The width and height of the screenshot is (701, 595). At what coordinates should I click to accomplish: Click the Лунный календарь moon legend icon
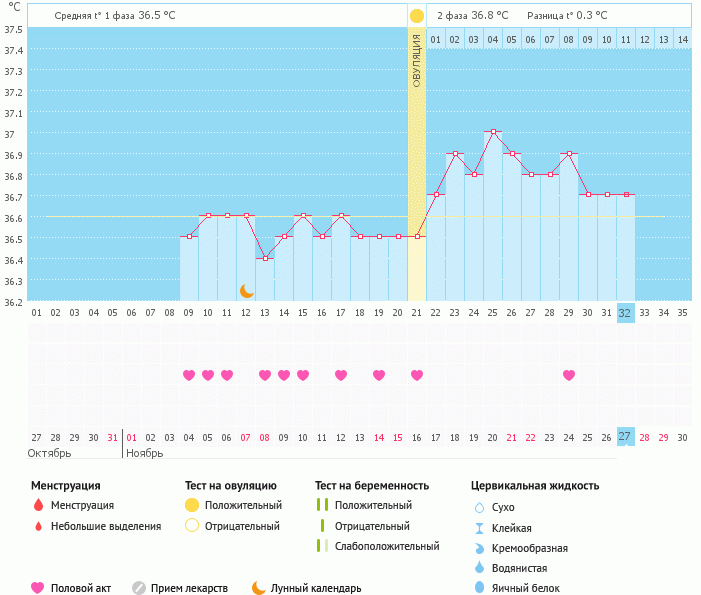coord(259,588)
